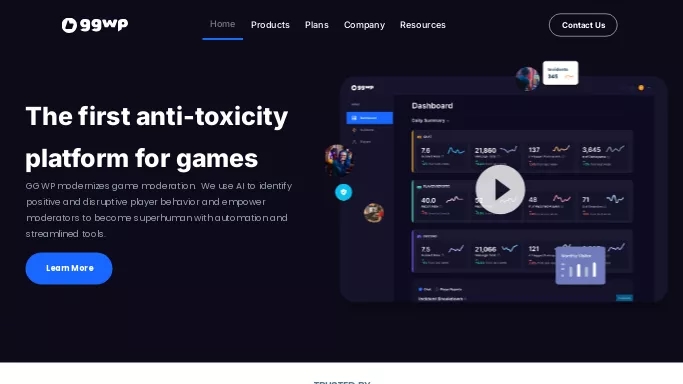Click the round avatar below the shield
This screenshot has width=683, height=384.
pyautogui.click(x=374, y=213)
